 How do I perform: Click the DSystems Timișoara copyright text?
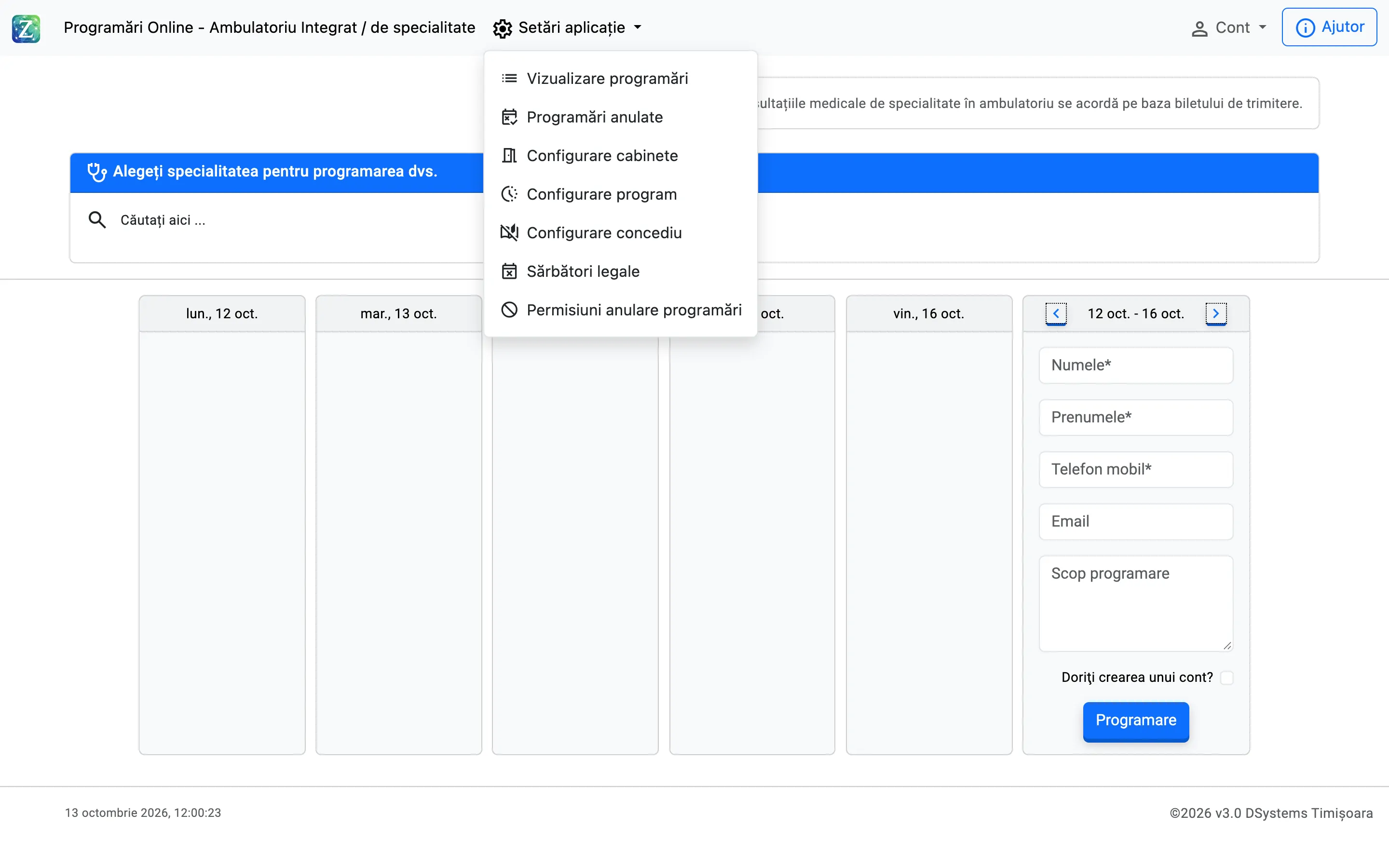coord(1271,813)
